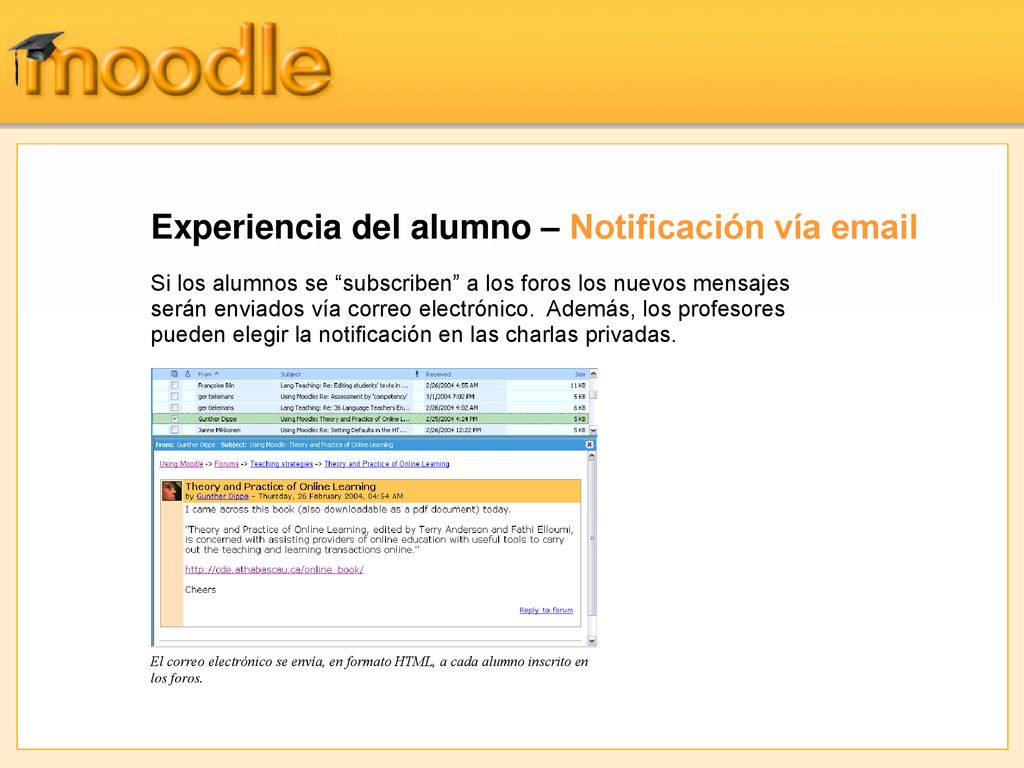The width and height of the screenshot is (1024, 768).
Task: Click the post title 'Theory and Practice of Online Learning'
Action: pos(280,486)
